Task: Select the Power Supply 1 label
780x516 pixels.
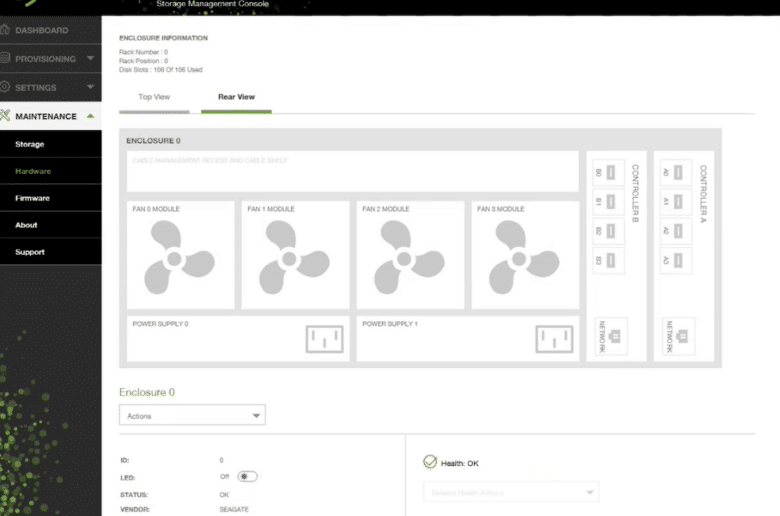Action: (390, 324)
